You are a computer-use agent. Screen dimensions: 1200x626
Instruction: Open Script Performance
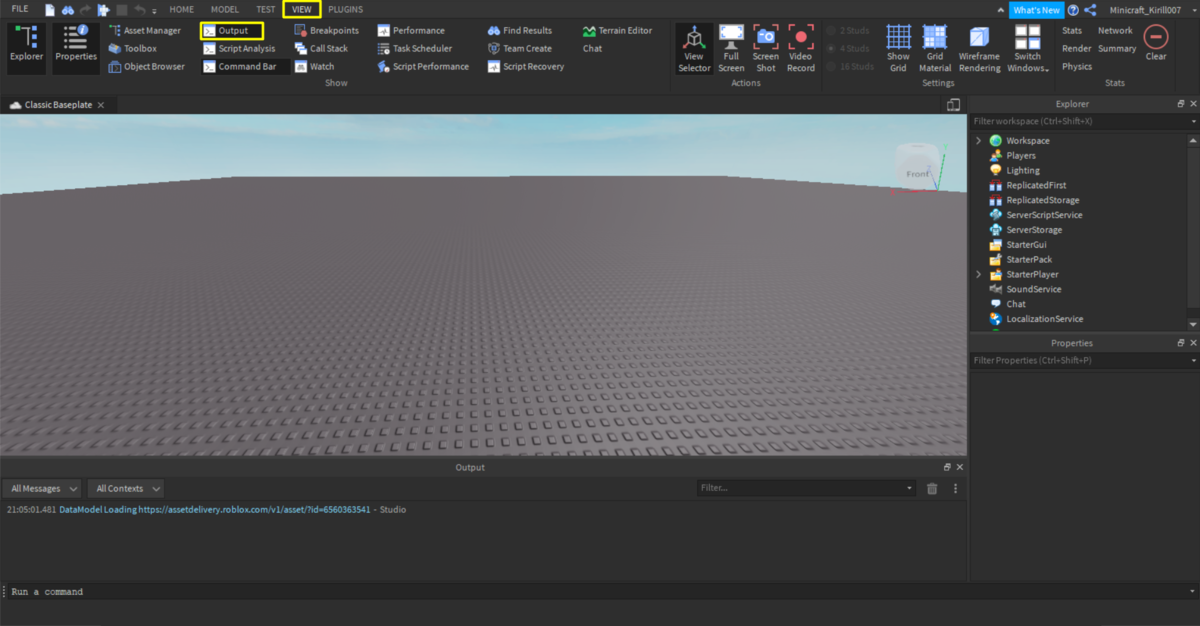(422, 67)
